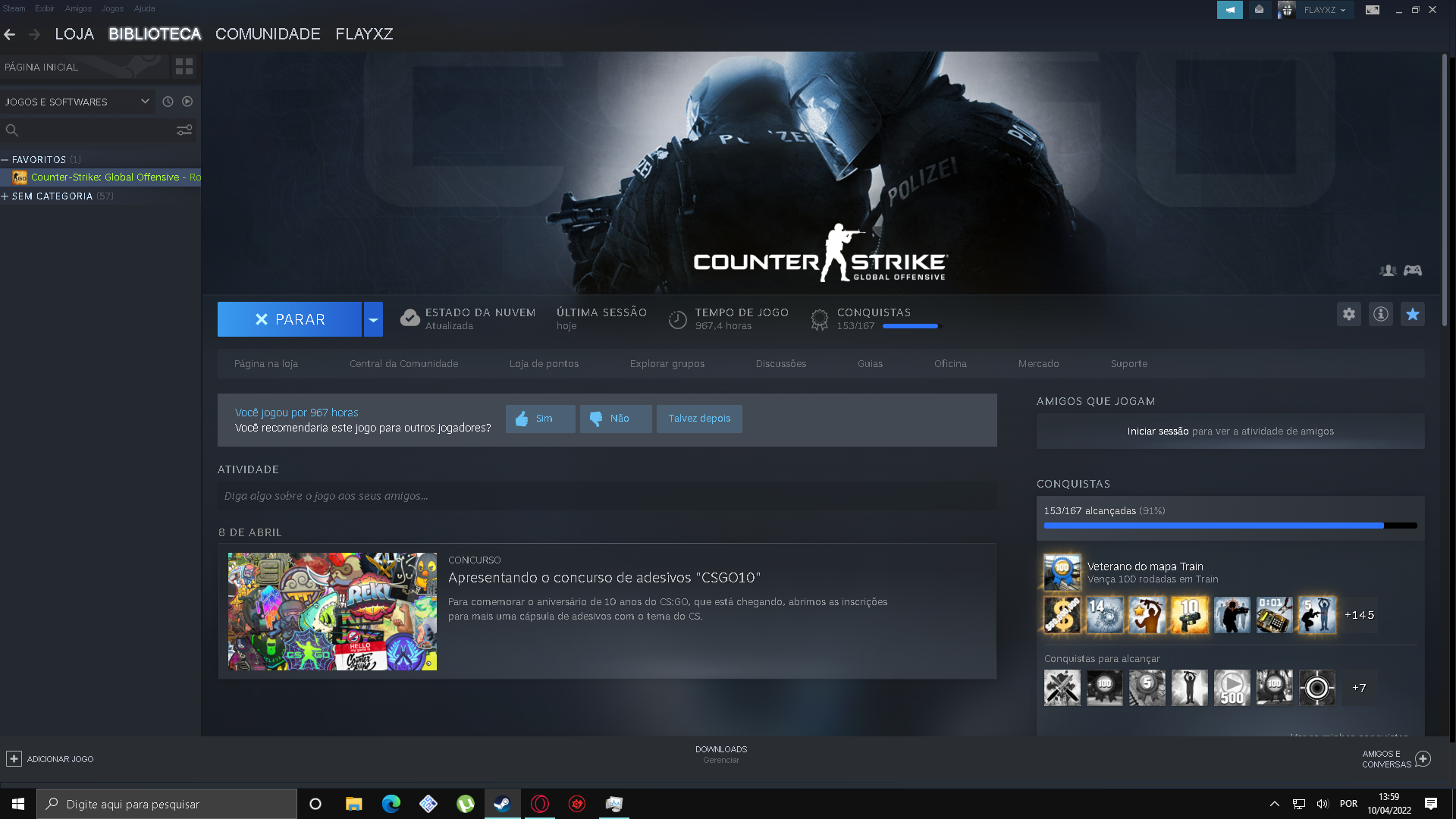Click the controller support icon
This screenshot has width=1456, height=819.
(1413, 270)
